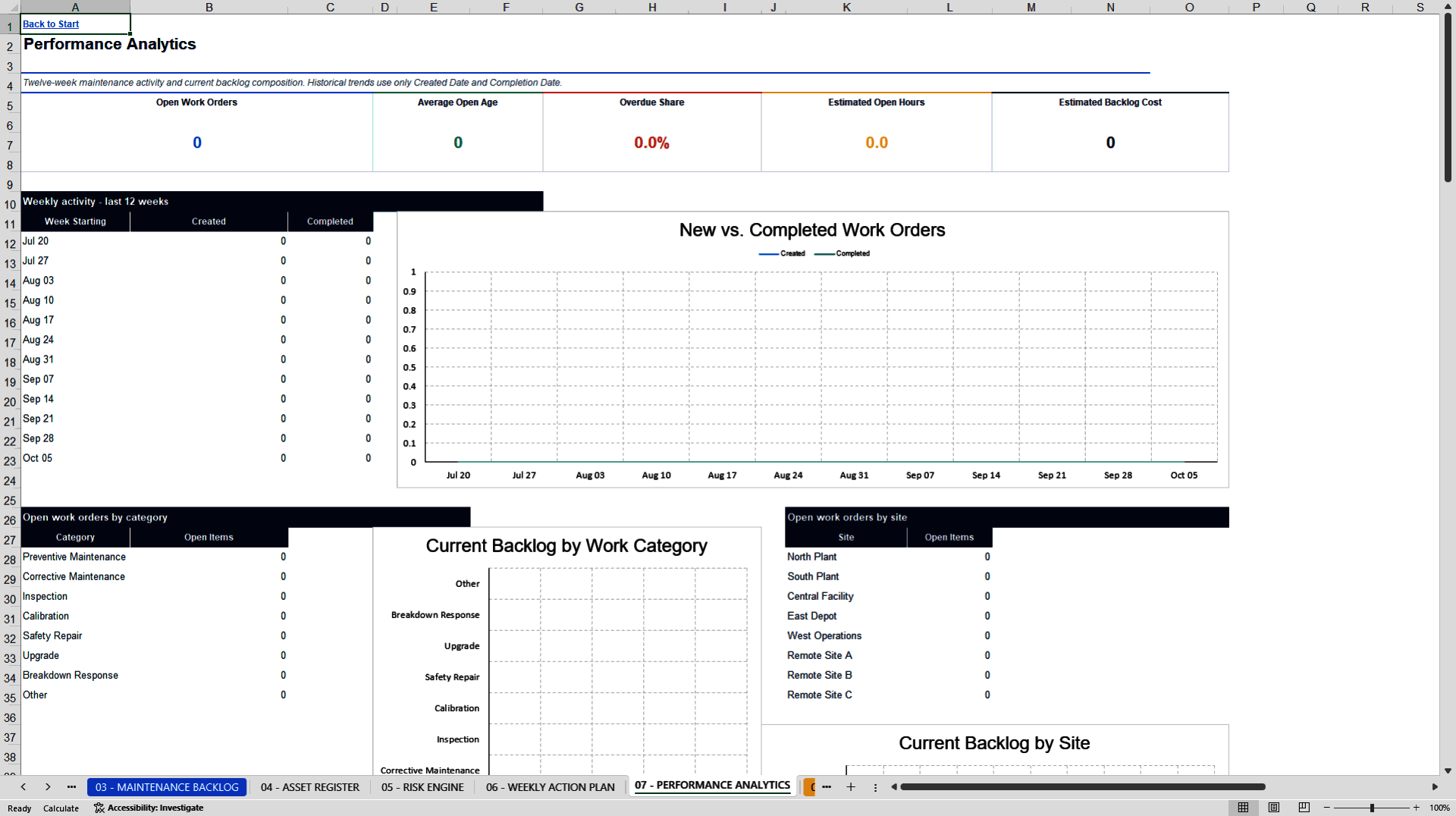Open the 06 - WEEKLY ACTION PLAN tab
Image resolution: width=1456 pixels, height=816 pixels.
(551, 787)
